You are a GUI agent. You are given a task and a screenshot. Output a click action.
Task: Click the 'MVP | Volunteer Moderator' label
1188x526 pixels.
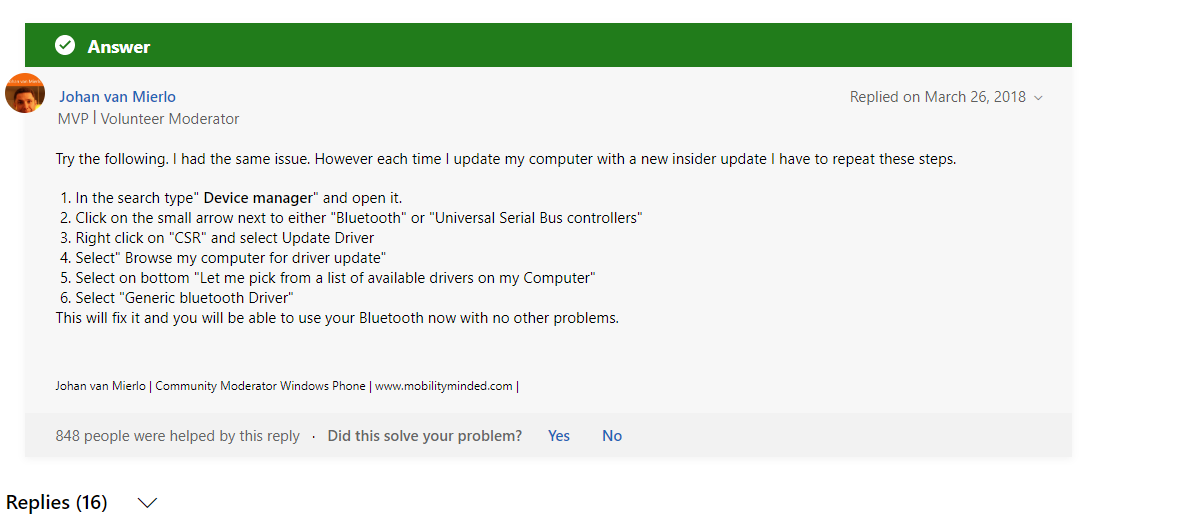click(x=148, y=119)
